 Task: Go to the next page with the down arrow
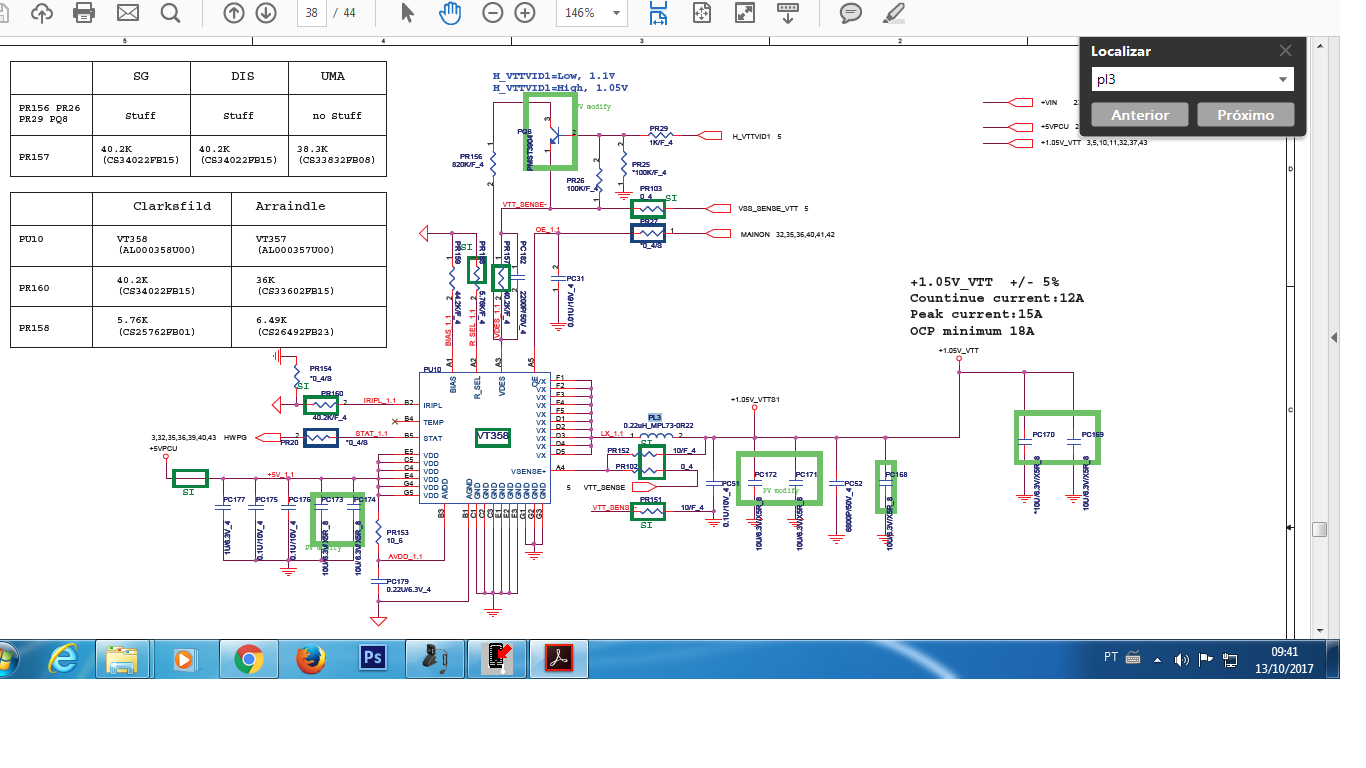[x=266, y=13]
